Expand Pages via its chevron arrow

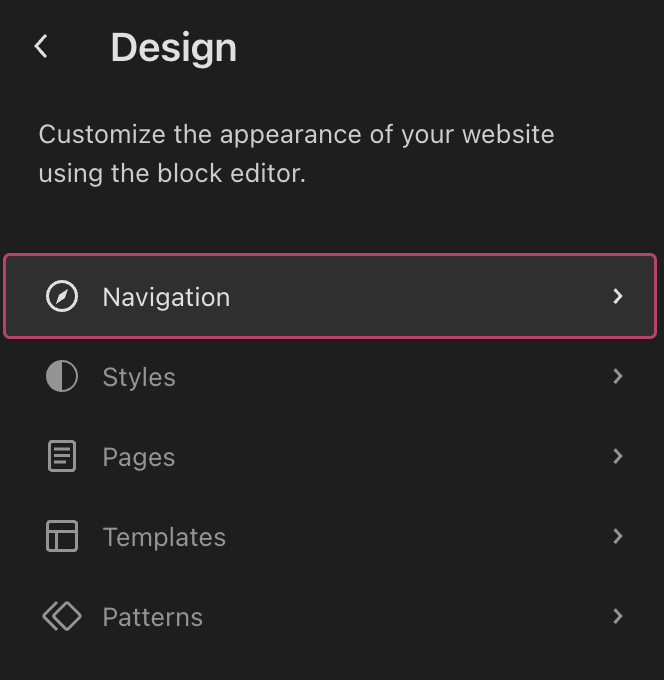click(x=618, y=456)
